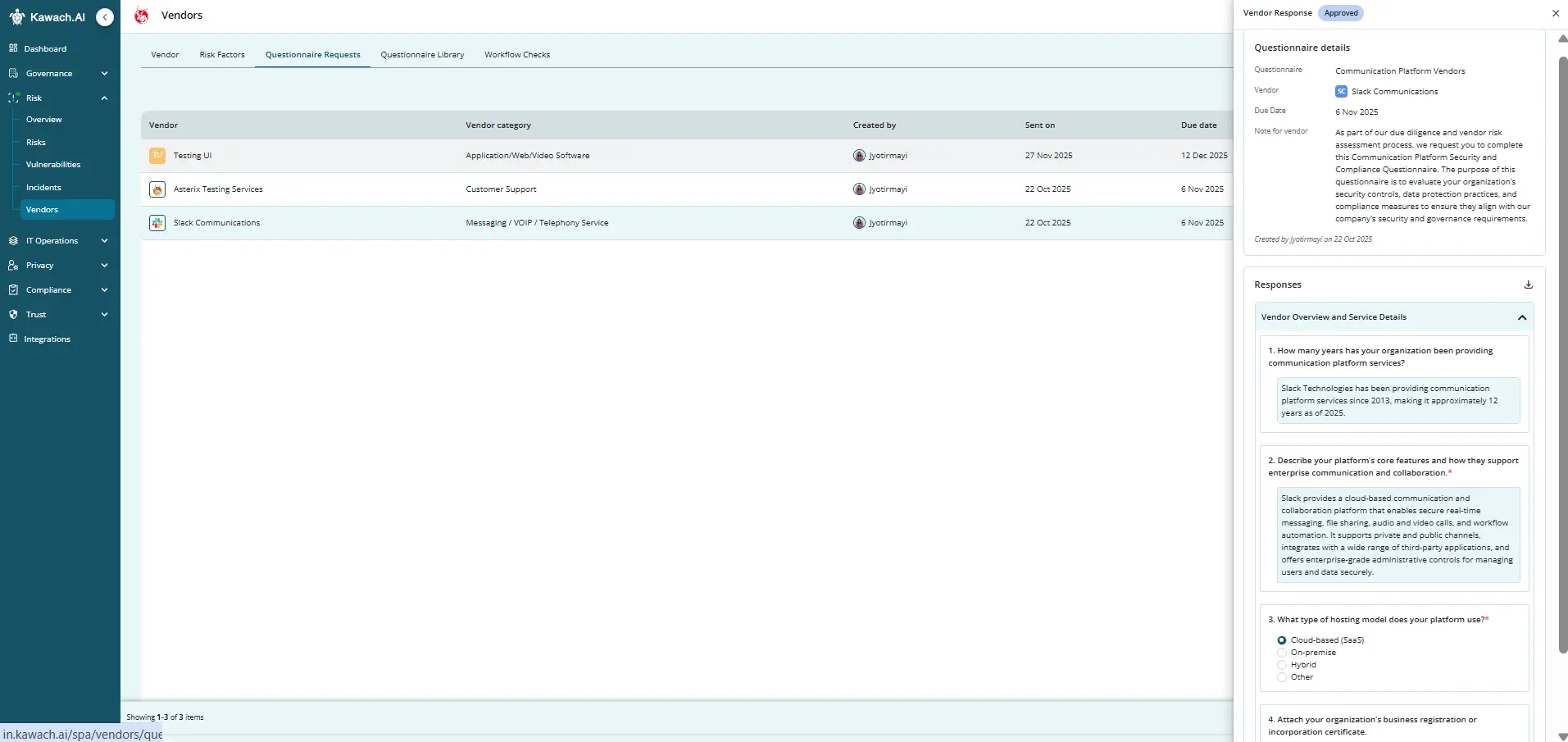This screenshot has height=742, width=1568.
Task: Switch to the Risk Factors tab
Action: coord(222,55)
